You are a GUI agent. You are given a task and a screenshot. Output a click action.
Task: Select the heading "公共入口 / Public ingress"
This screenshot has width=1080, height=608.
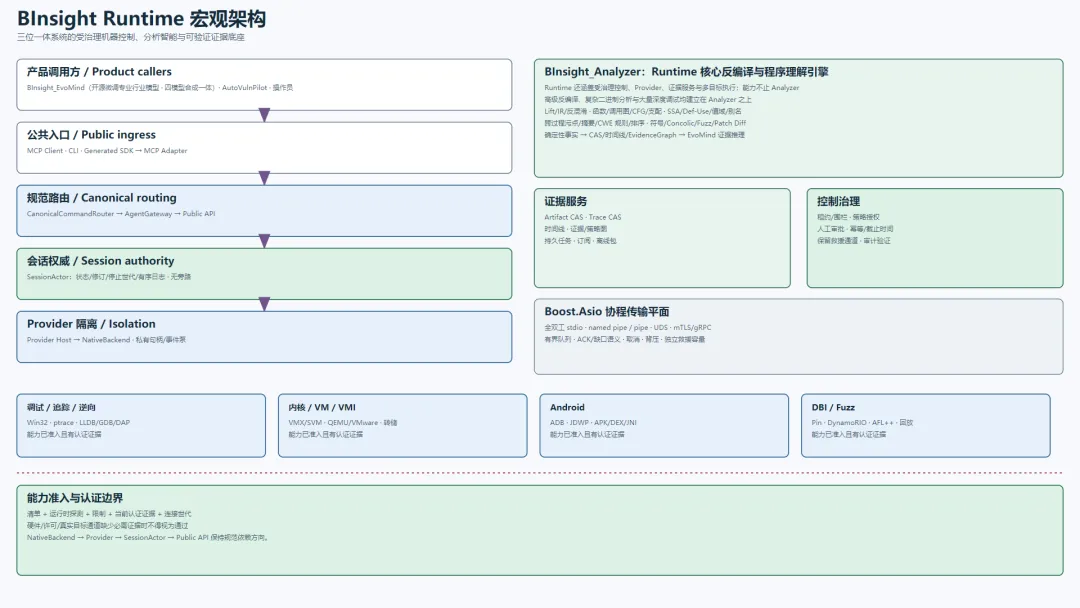[x=91, y=135]
